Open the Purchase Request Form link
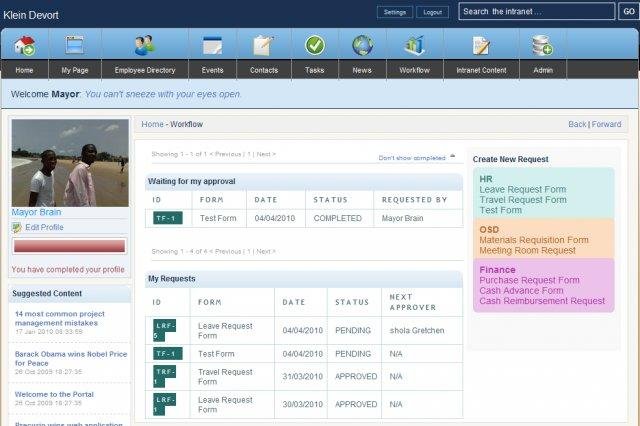This screenshot has width=640, height=426. [x=529, y=280]
